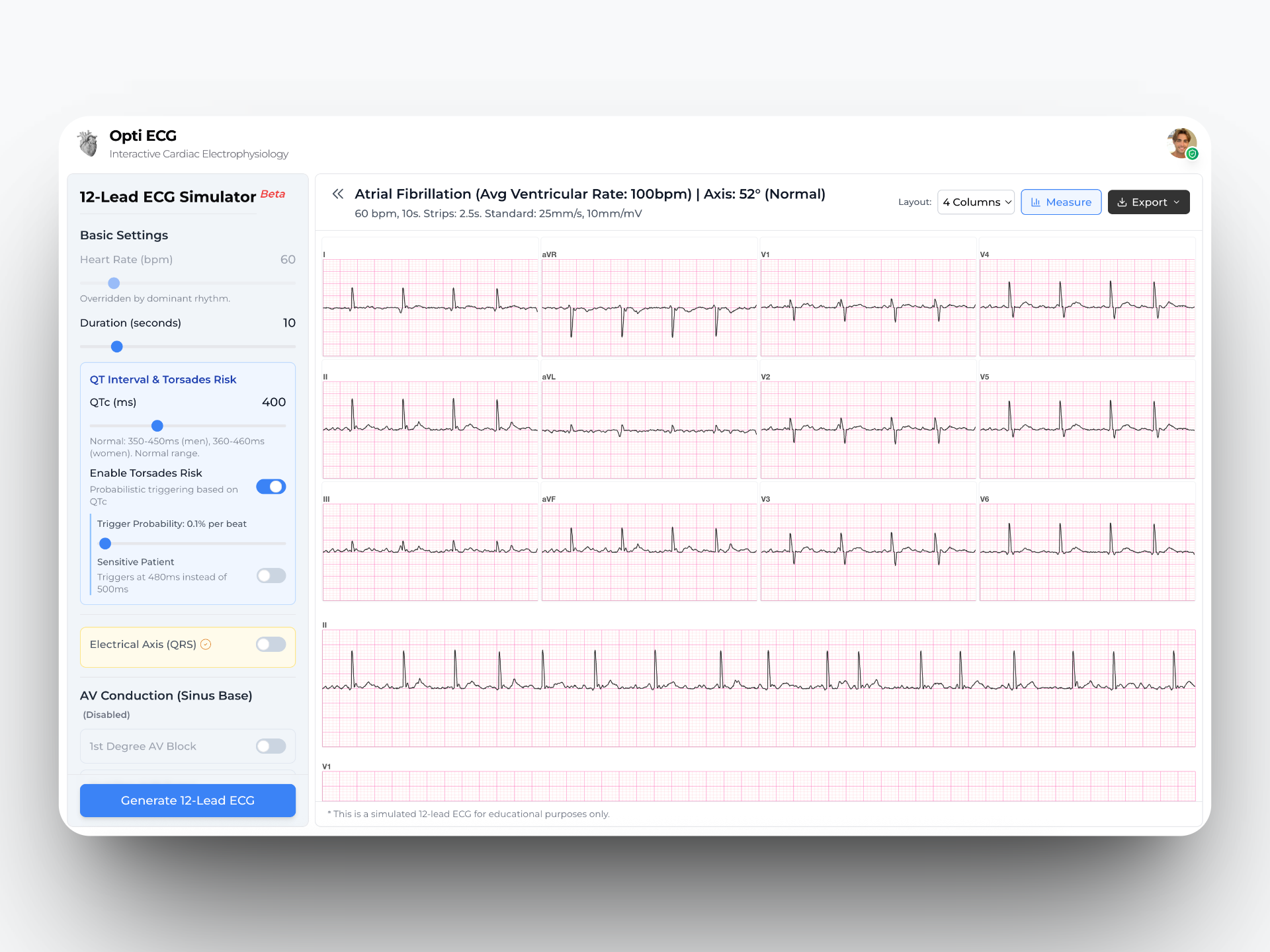Click the heart logo icon

88,143
